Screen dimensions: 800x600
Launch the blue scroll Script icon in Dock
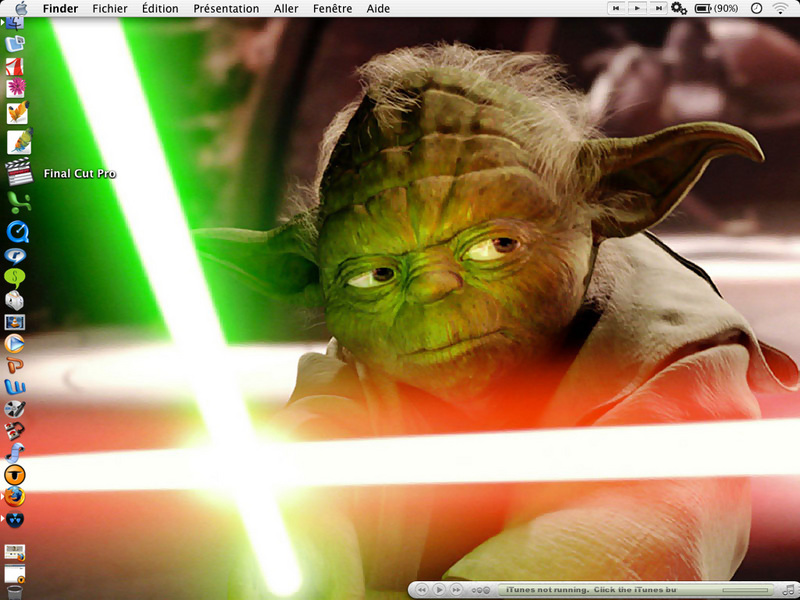point(15,453)
